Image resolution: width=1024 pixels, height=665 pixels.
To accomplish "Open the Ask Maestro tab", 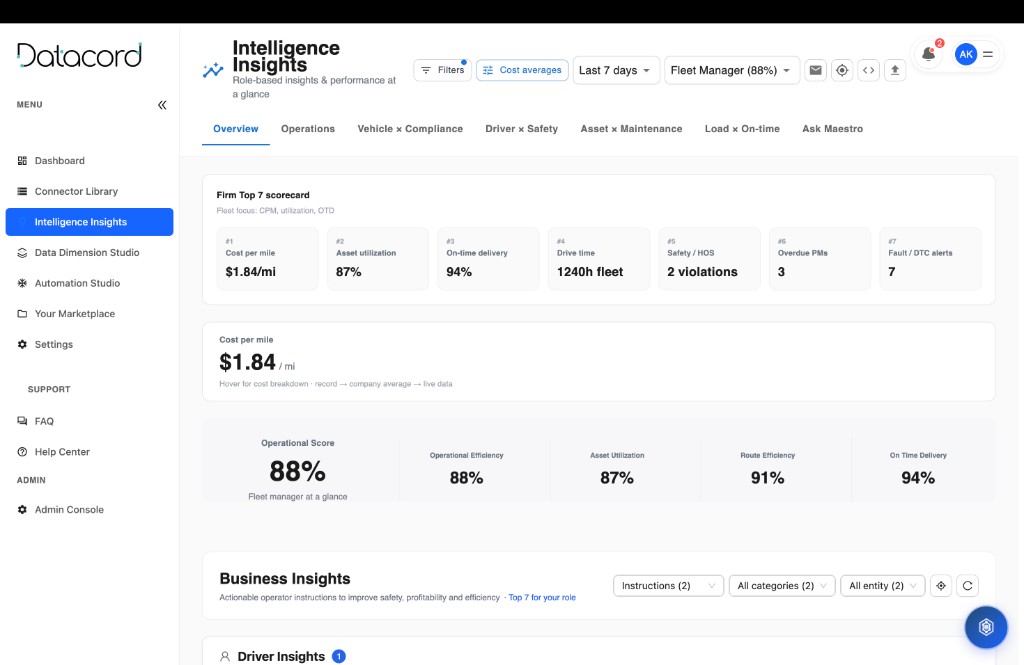I will pyautogui.click(x=833, y=129).
